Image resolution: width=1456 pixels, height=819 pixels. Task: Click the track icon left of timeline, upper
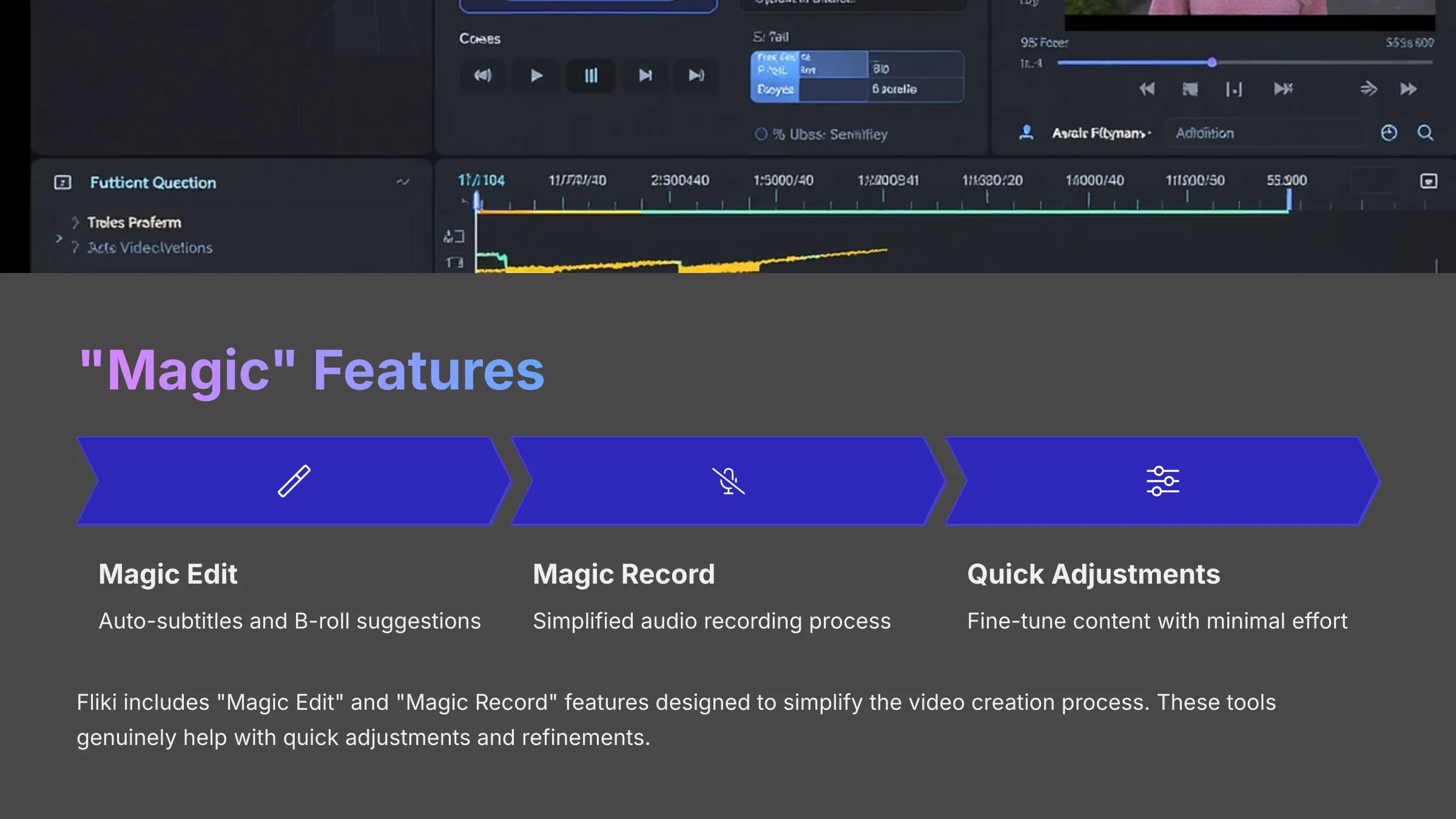(x=454, y=236)
